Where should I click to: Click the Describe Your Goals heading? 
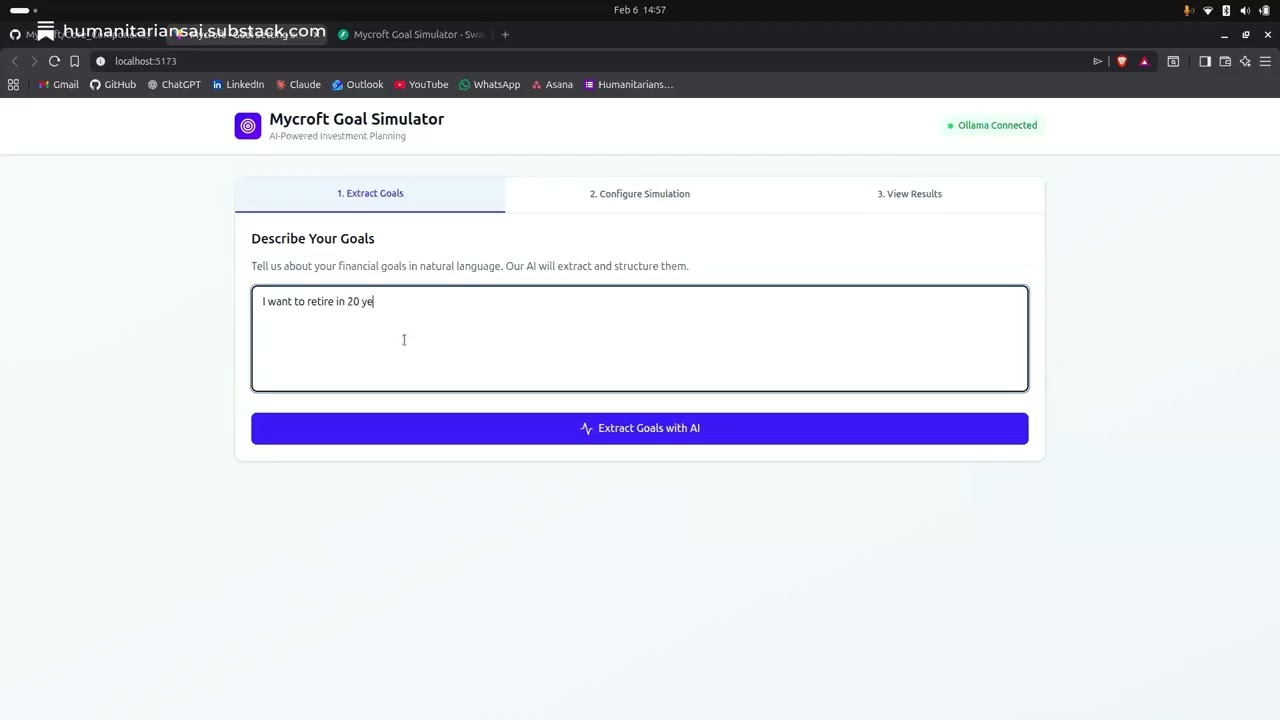(x=313, y=239)
